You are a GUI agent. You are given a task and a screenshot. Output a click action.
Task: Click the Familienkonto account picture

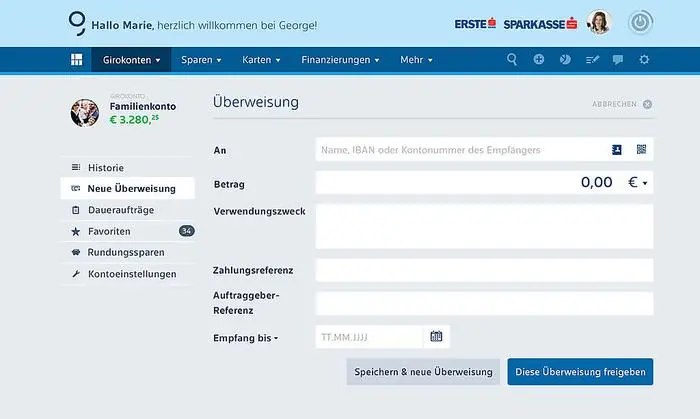click(x=85, y=113)
